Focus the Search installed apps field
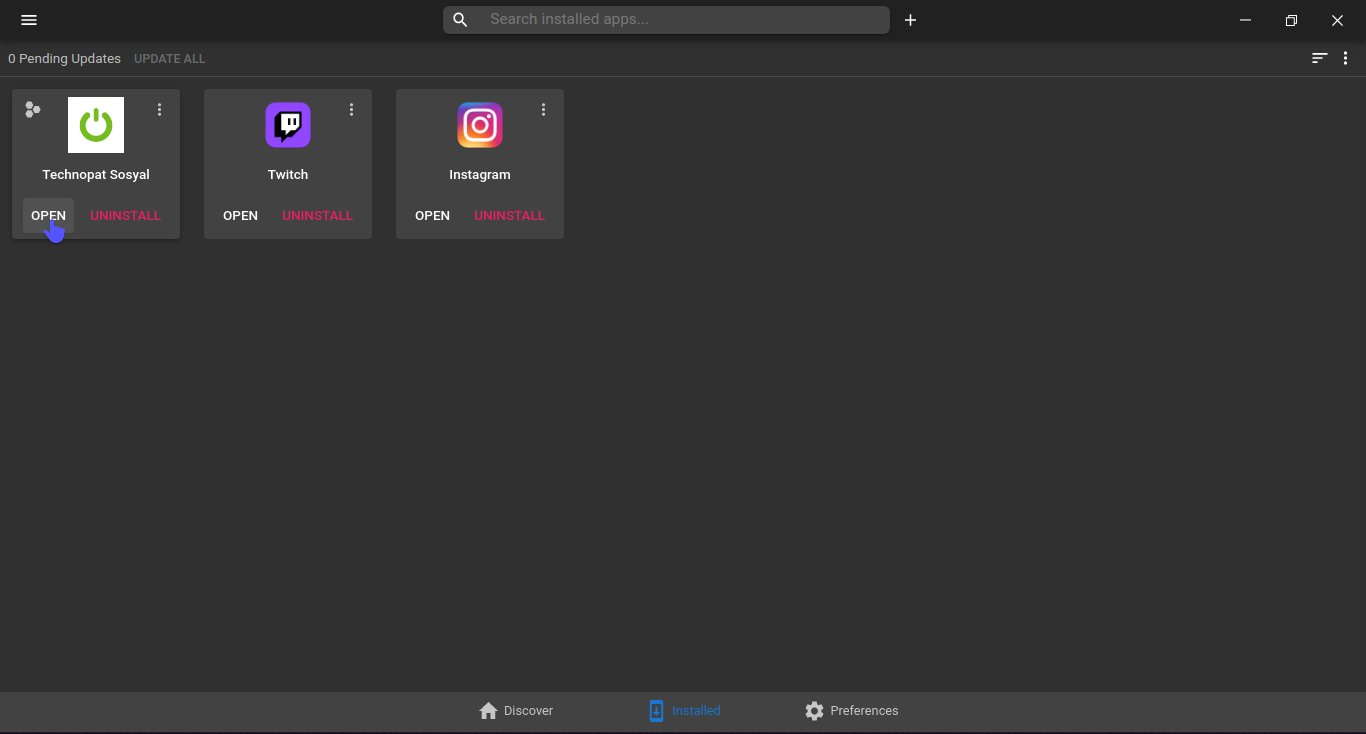1366x734 pixels. click(666, 20)
